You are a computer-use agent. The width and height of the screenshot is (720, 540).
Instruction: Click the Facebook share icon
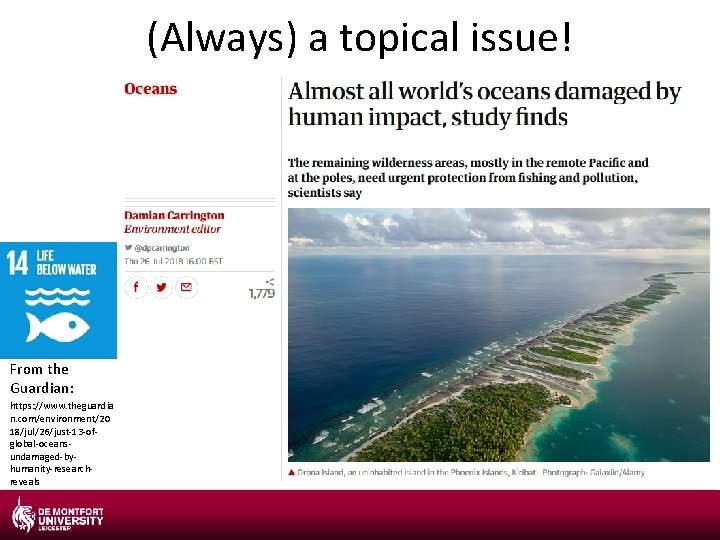[x=136, y=287]
